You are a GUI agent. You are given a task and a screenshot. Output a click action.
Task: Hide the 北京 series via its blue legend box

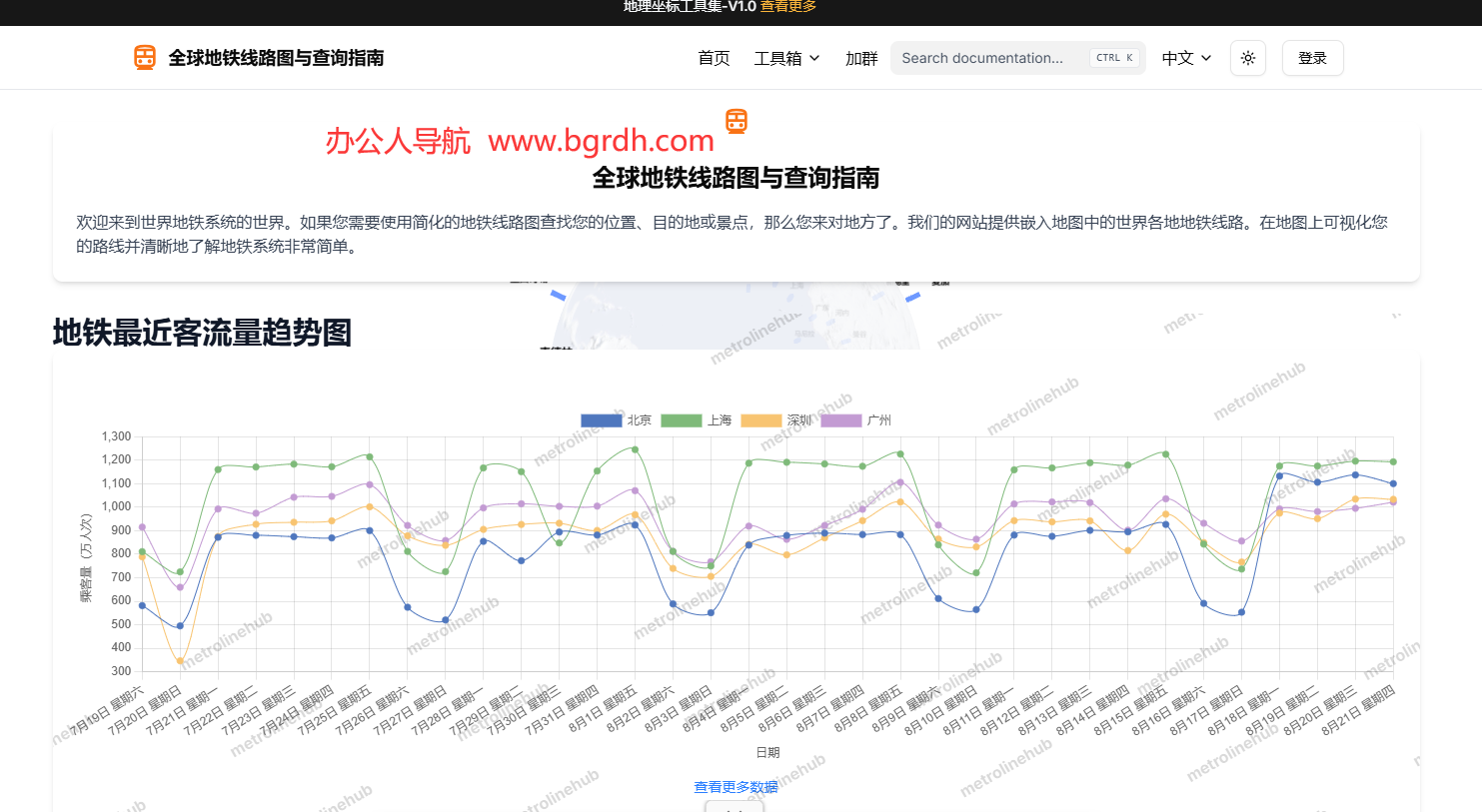[x=601, y=420]
